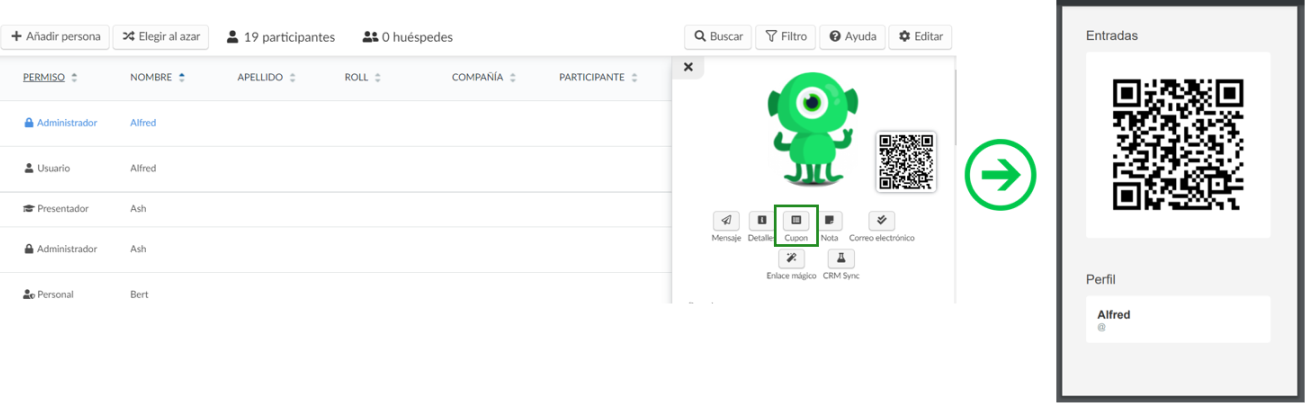This screenshot has width=1307, height=406.
Task: Open the Nota note icon
Action: [831, 220]
